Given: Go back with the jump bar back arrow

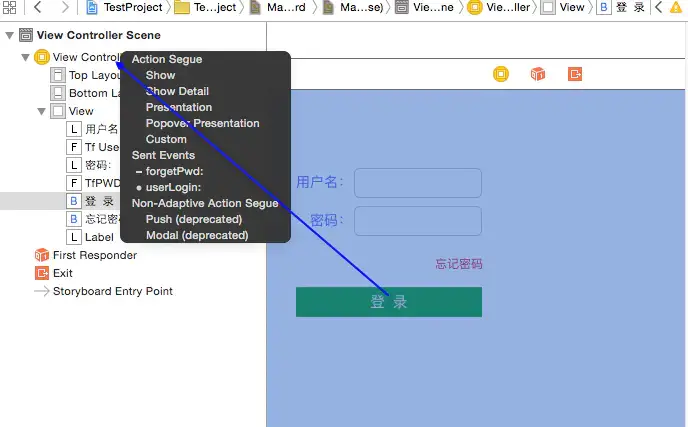Looking at the screenshot, I should tap(37, 8).
